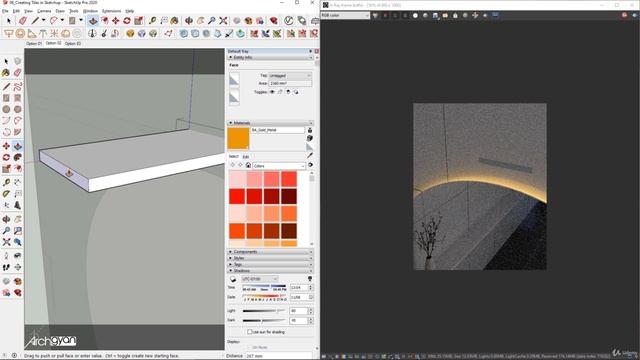The image size is (640, 360).
Task: Select the Tape Measure tool in top toolbar
Action: (152, 20)
